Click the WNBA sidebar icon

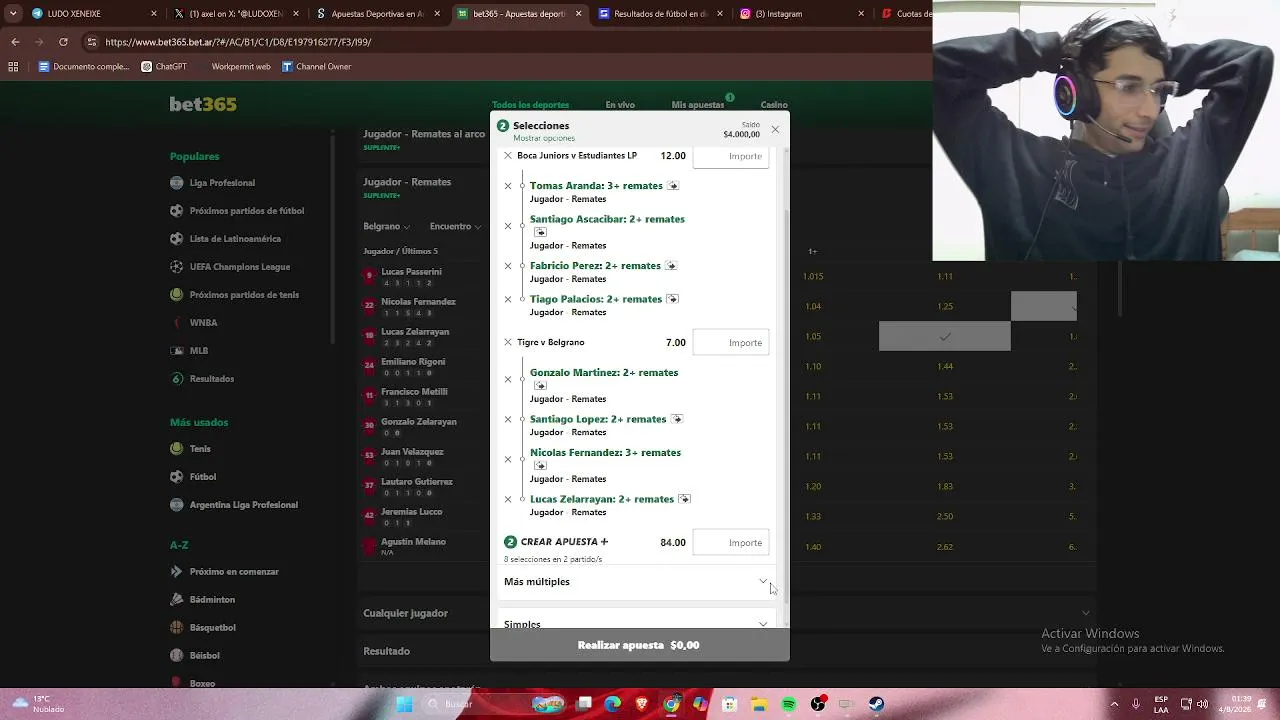point(177,323)
